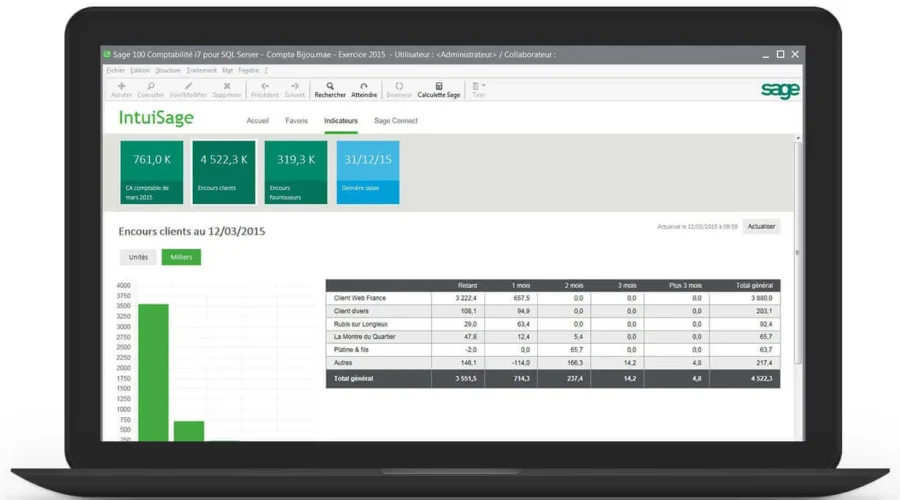Screen dimensions: 900x500
Task: Click Encours clients au 12/03/2015 heading
Action: [192, 231]
